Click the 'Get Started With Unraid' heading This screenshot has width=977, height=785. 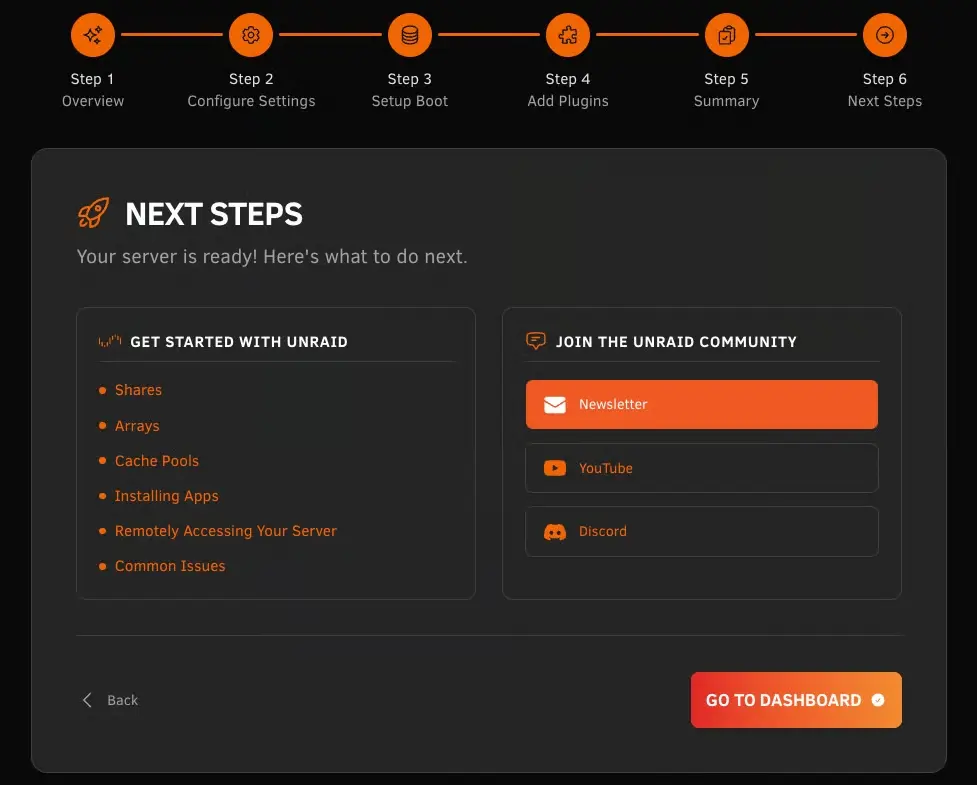click(x=239, y=341)
